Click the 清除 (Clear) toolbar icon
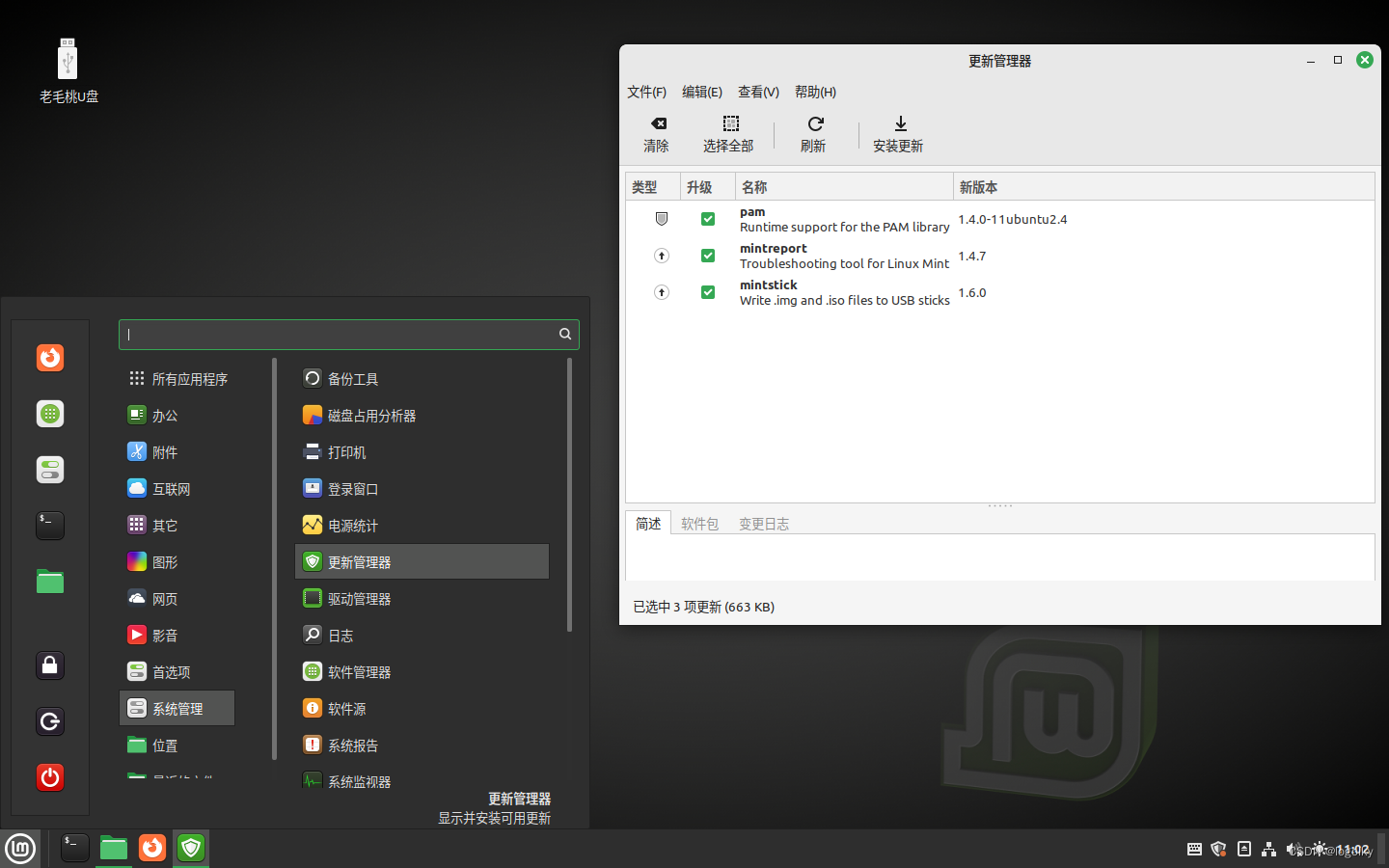 (x=657, y=133)
